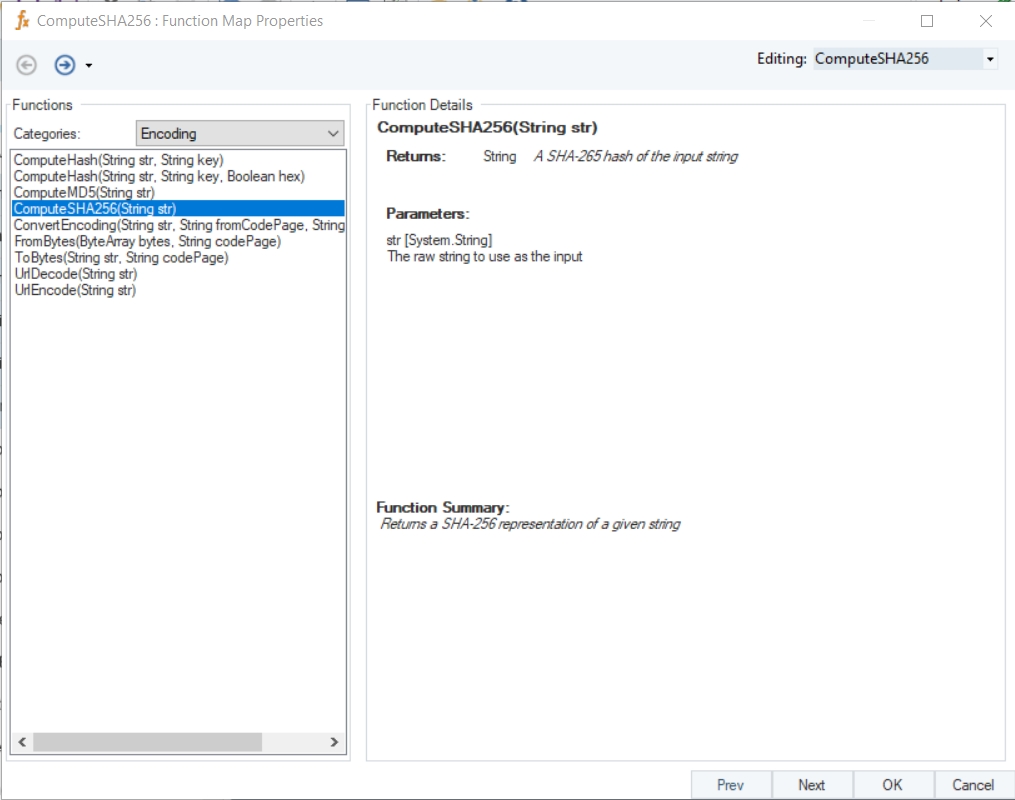
Task: Click the back navigation arrow icon
Action: tap(27, 65)
